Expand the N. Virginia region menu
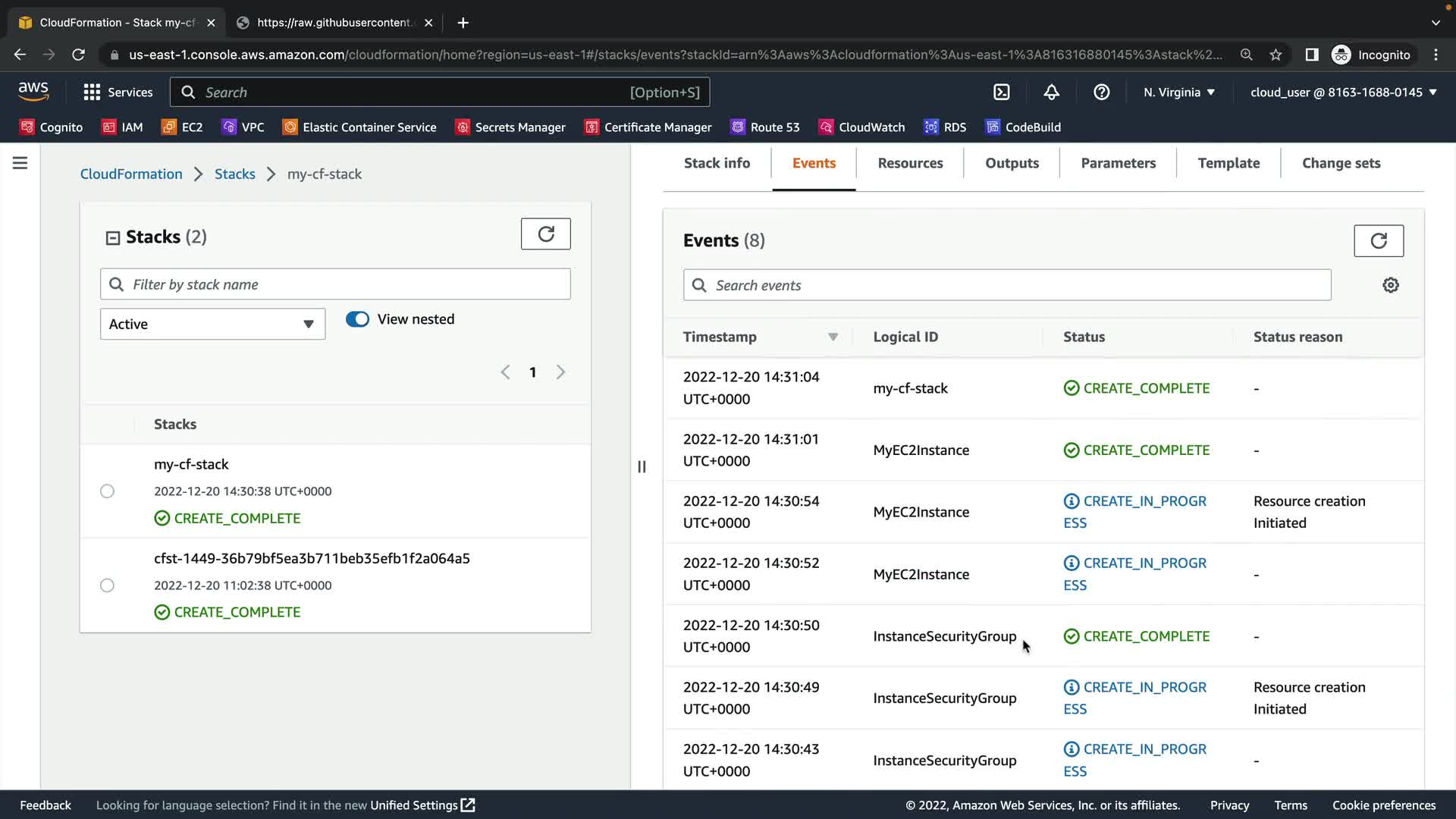 click(1178, 92)
